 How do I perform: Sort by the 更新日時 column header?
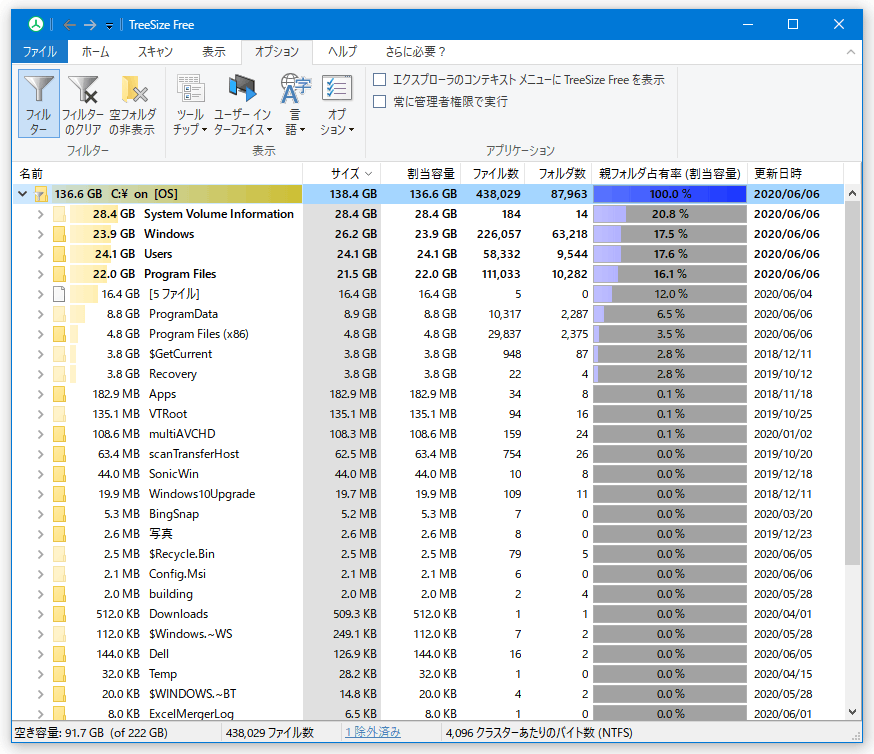coord(795,174)
